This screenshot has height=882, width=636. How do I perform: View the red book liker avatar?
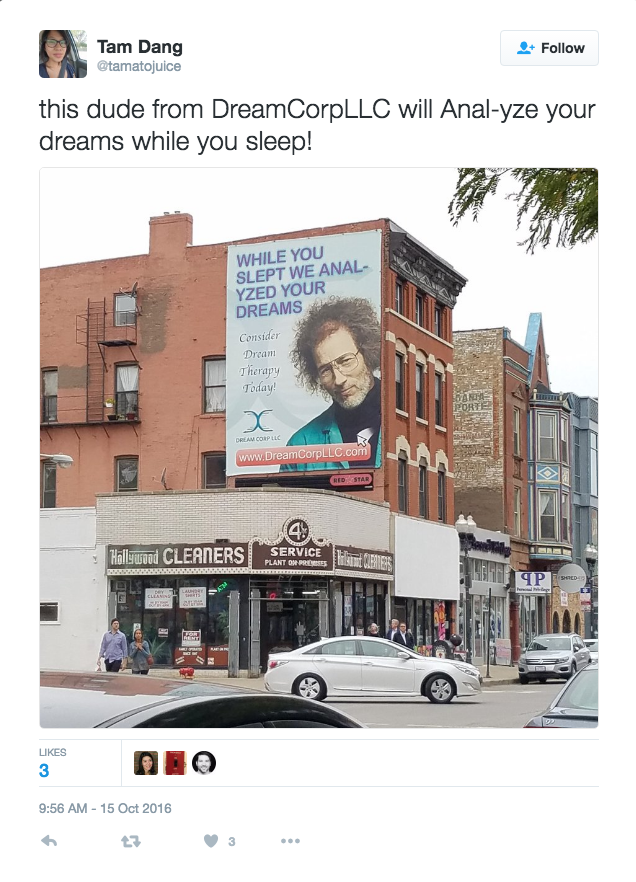click(175, 763)
